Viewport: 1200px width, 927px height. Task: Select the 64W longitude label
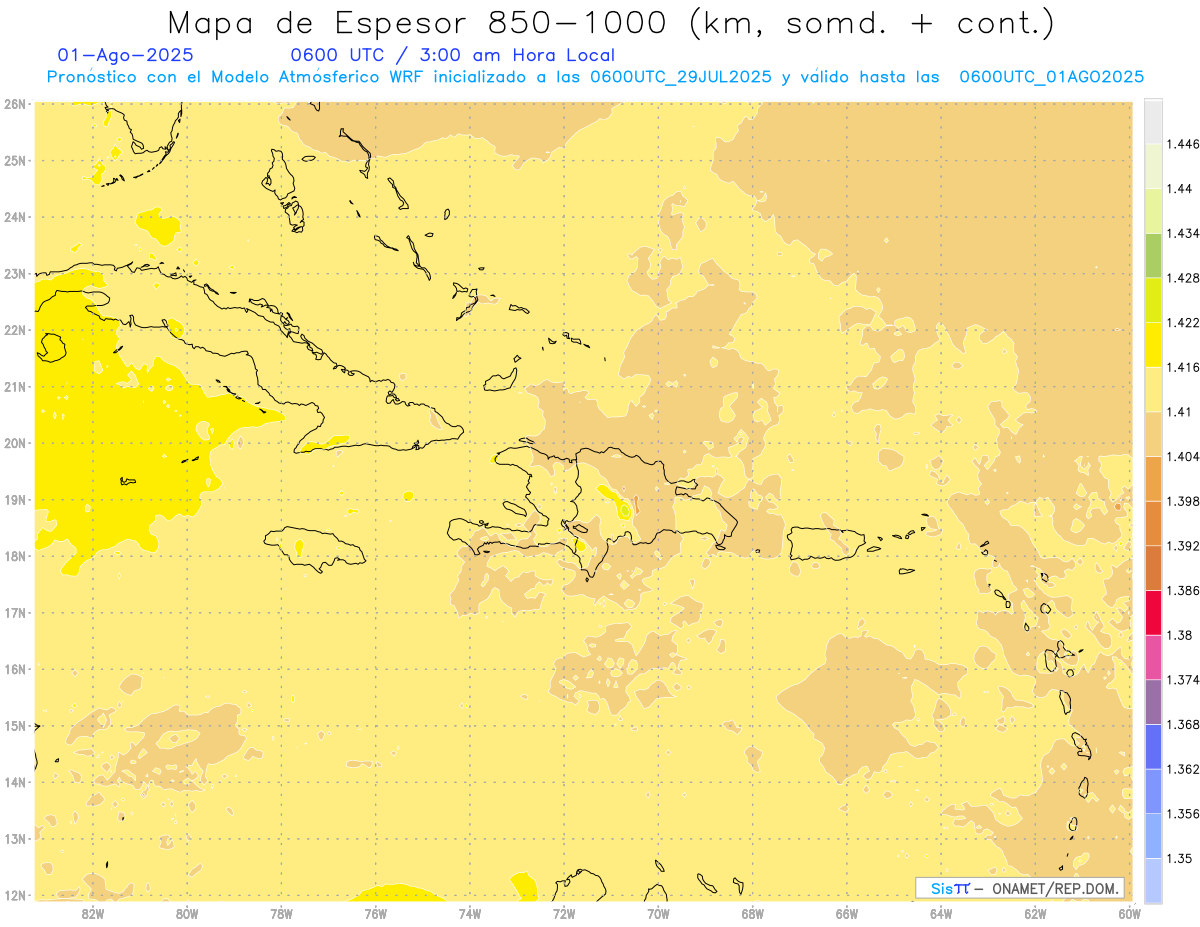click(941, 913)
